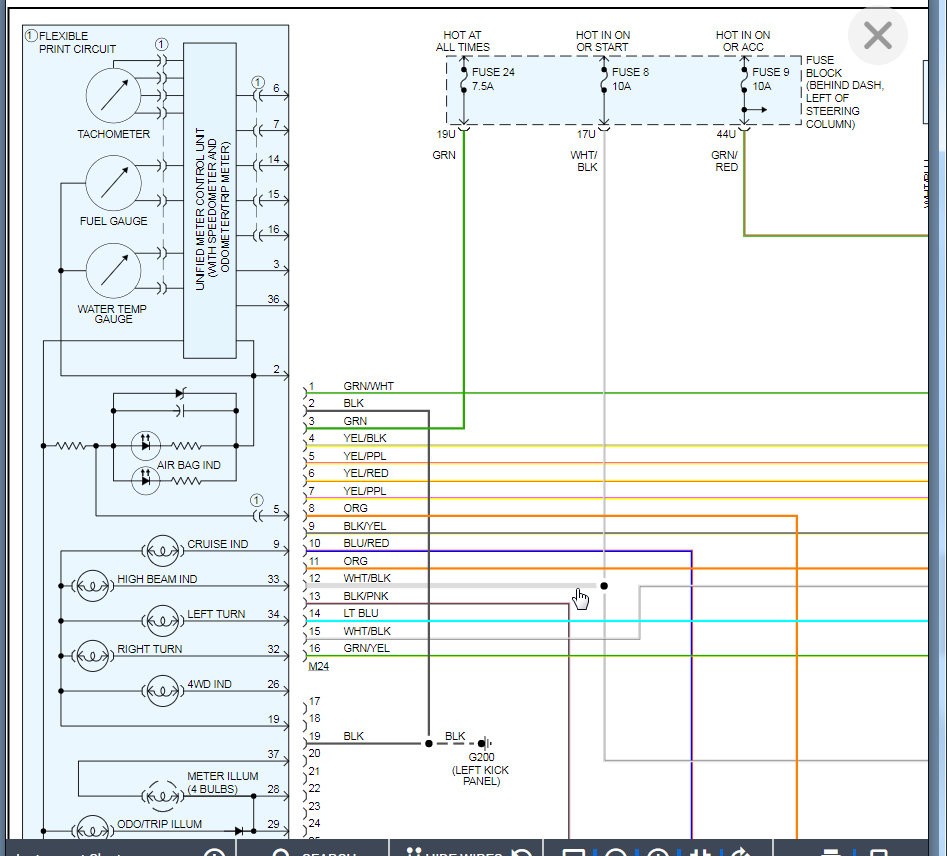Click the Tachometer gauge symbol
This screenshot has height=856, width=947.
pos(114,95)
